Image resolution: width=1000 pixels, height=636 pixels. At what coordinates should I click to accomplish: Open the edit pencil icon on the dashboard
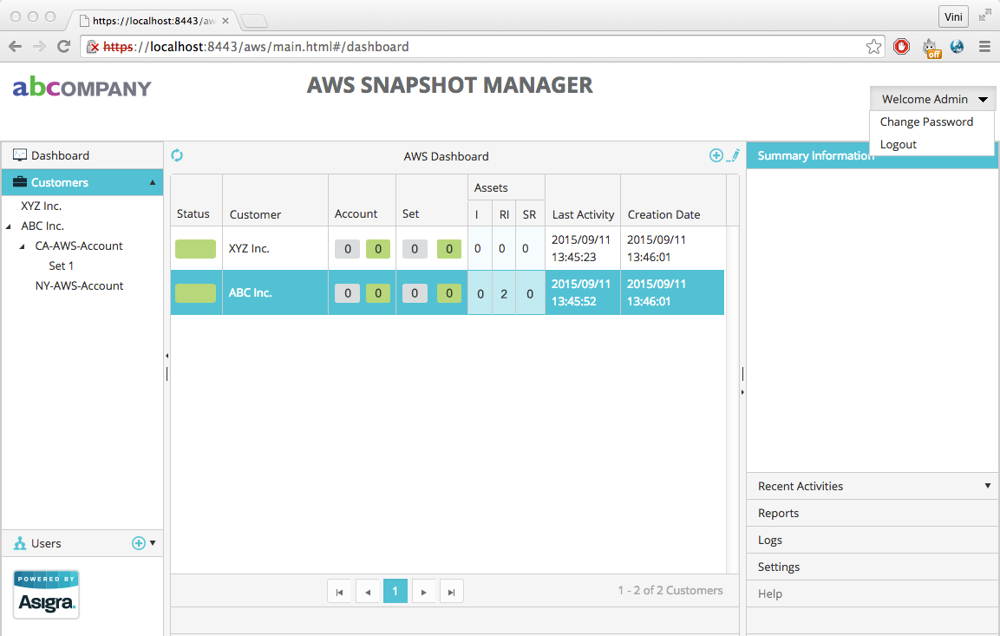734,155
